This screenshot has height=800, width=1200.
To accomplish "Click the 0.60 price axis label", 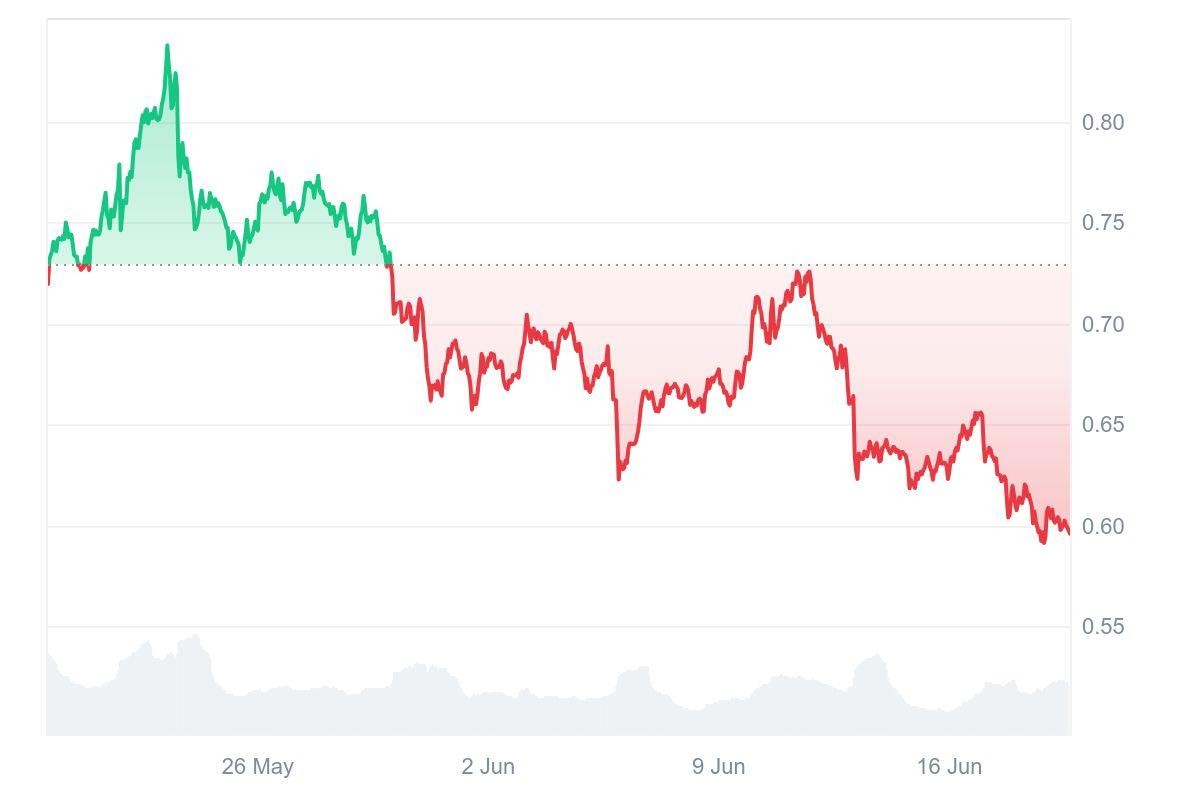I will 1103,527.
